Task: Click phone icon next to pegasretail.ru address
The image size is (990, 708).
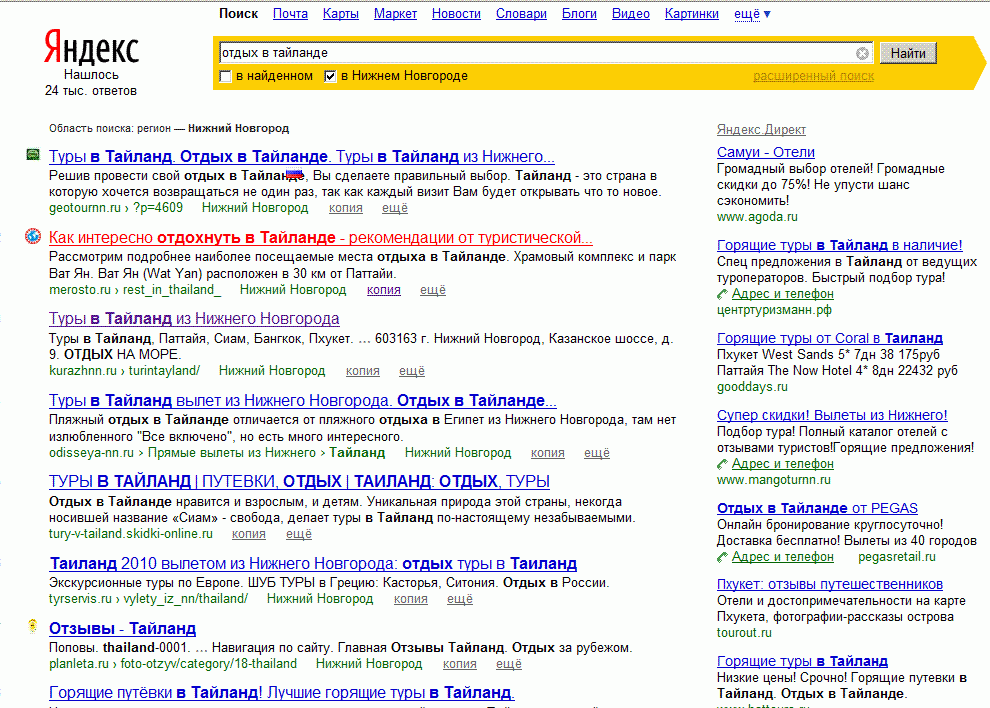Action: (722, 557)
